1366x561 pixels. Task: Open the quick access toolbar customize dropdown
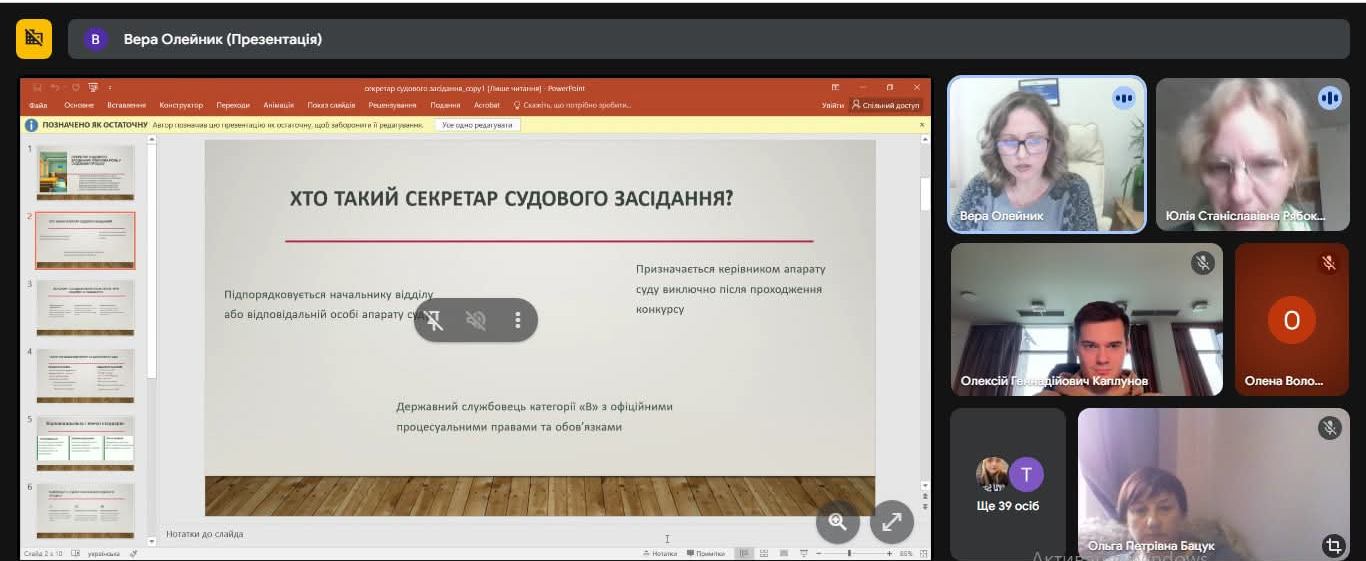pyautogui.click(x=110, y=88)
